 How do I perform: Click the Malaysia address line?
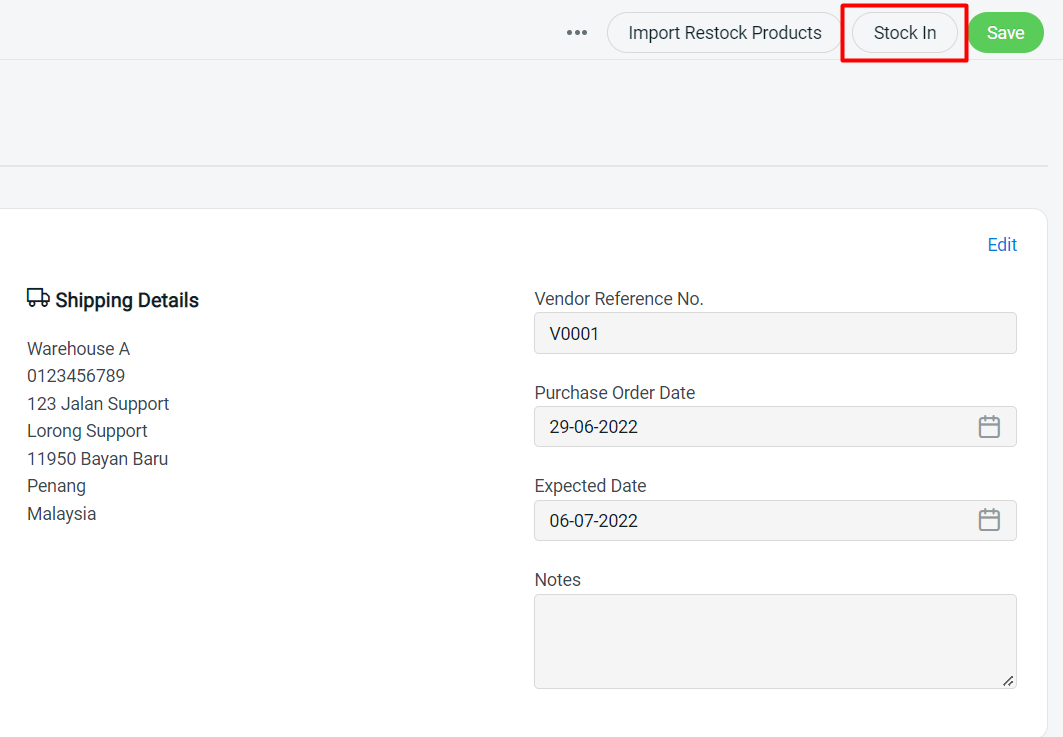(x=61, y=513)
